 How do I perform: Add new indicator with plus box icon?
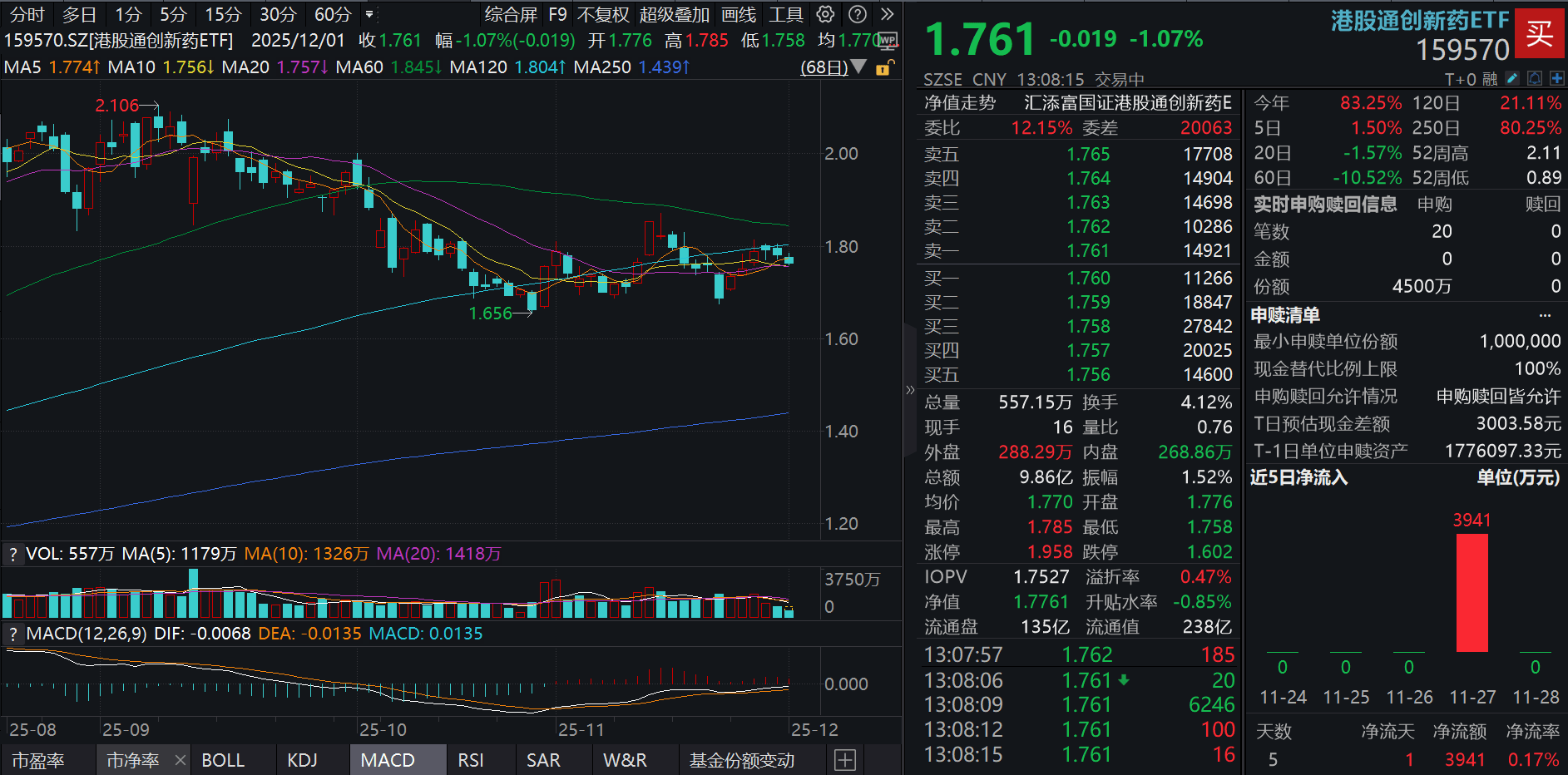click(845, 760)
